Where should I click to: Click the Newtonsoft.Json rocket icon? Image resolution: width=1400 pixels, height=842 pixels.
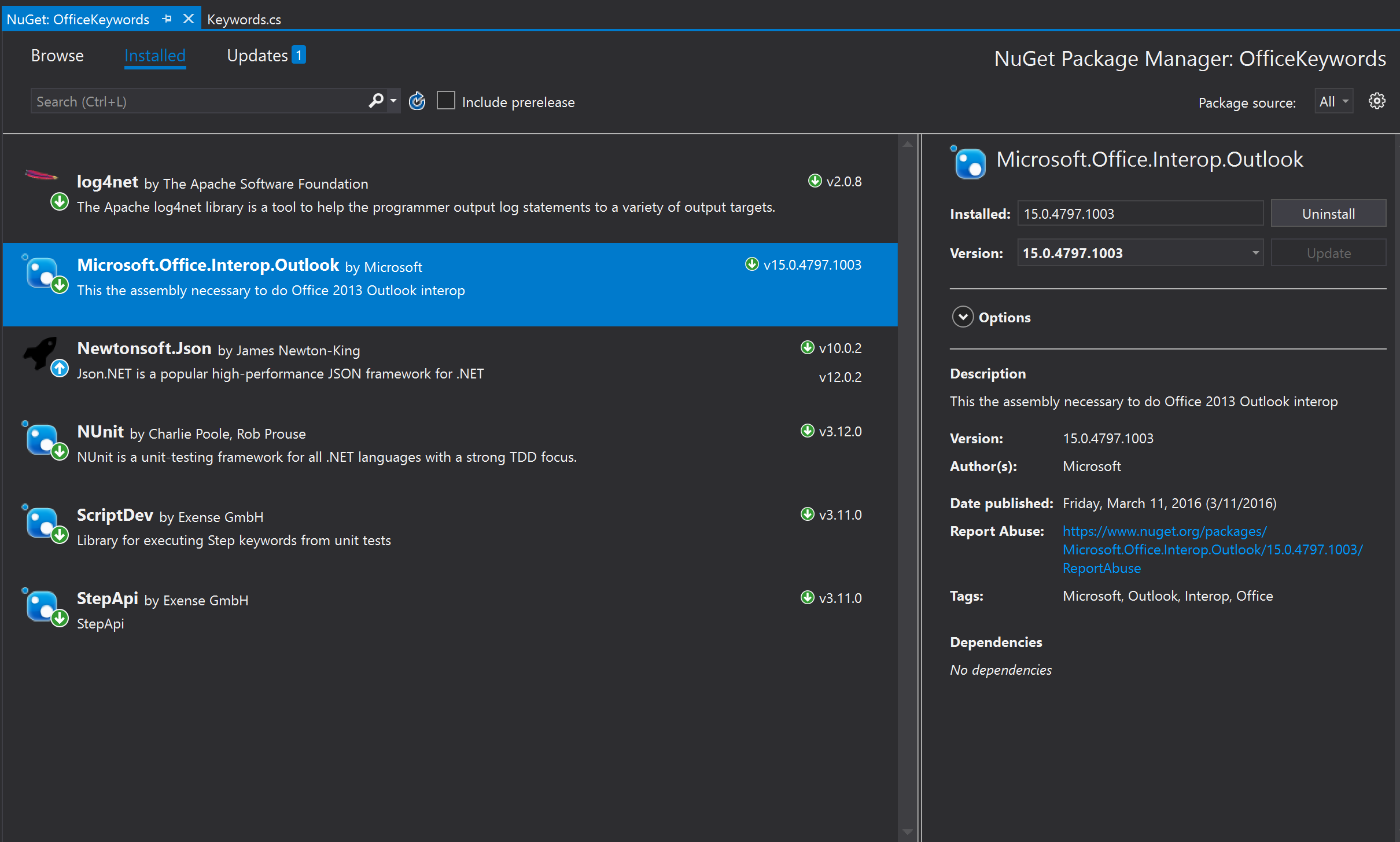click(x=40, y=352)
